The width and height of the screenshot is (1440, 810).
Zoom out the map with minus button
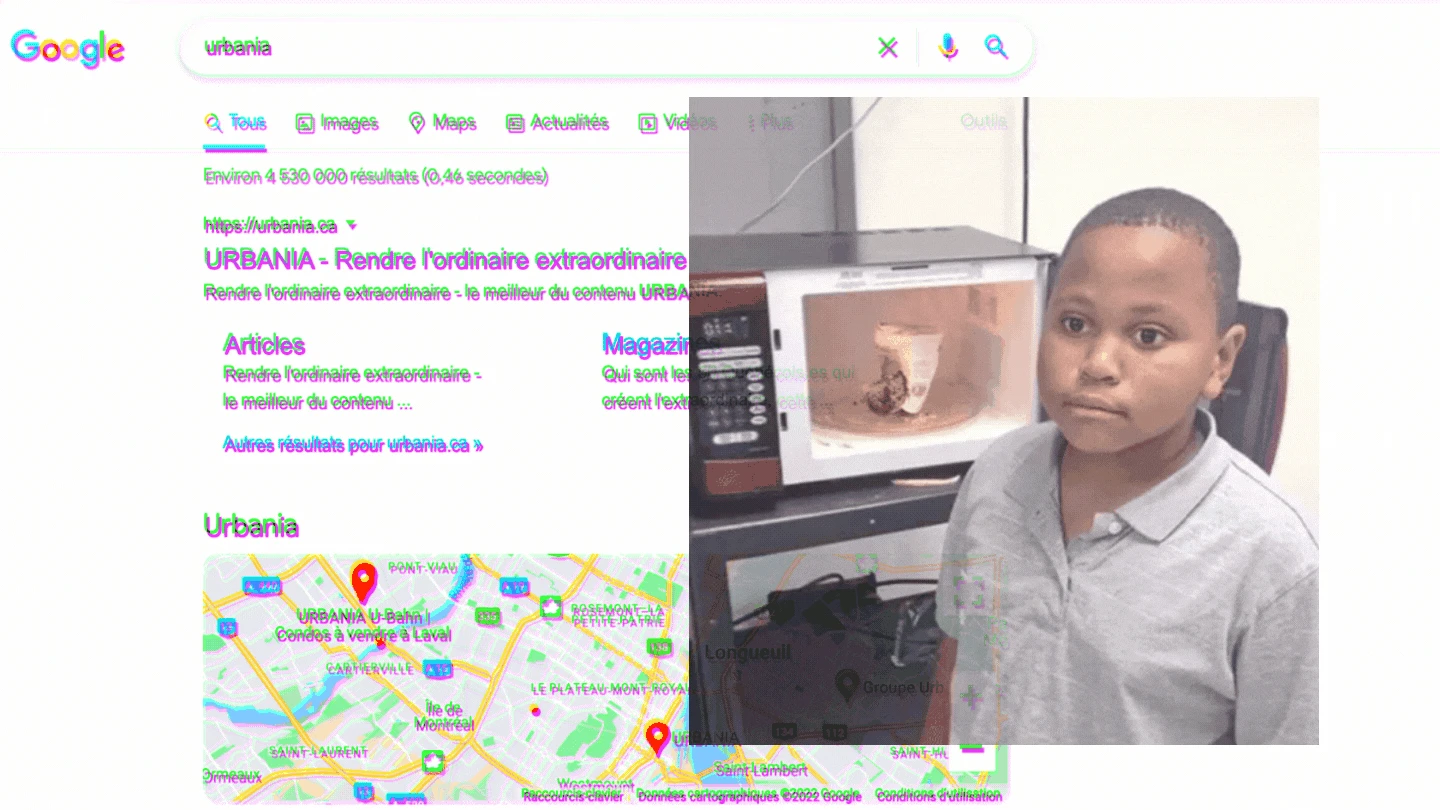[972, 749]
